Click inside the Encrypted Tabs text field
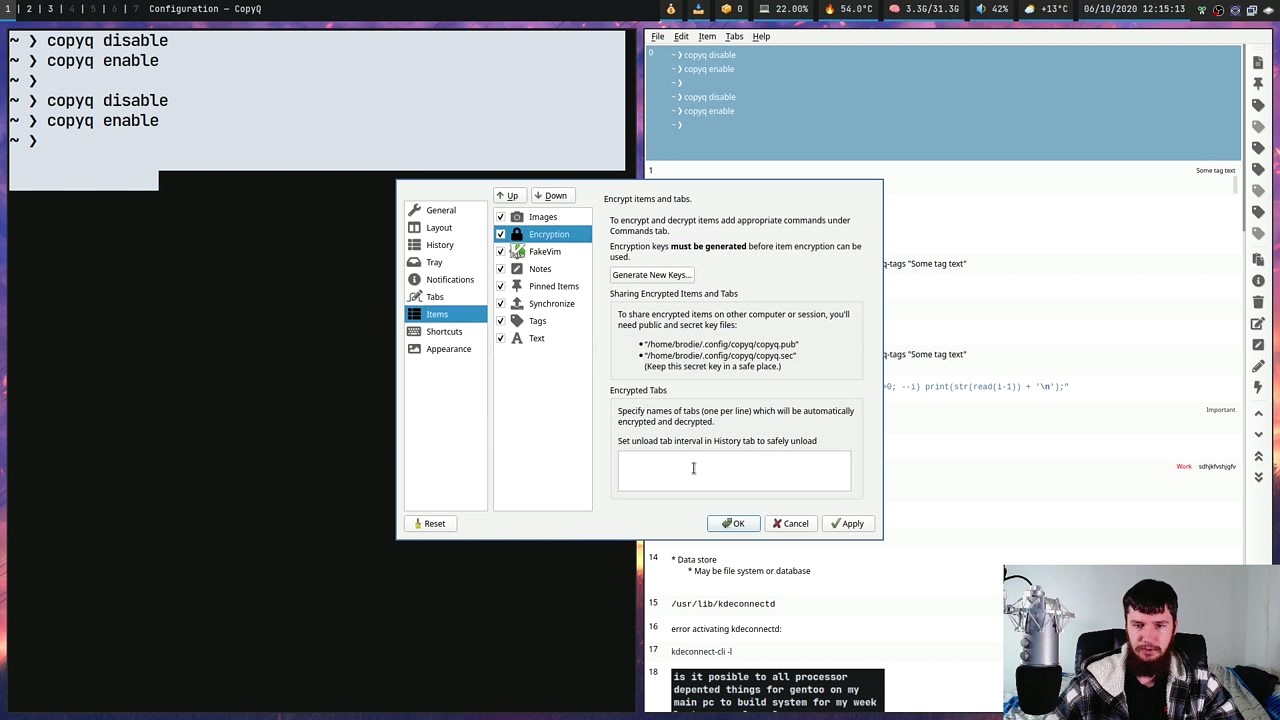Image resolution: width=1280 pixels, height=720 pixels. coord(735,470)
